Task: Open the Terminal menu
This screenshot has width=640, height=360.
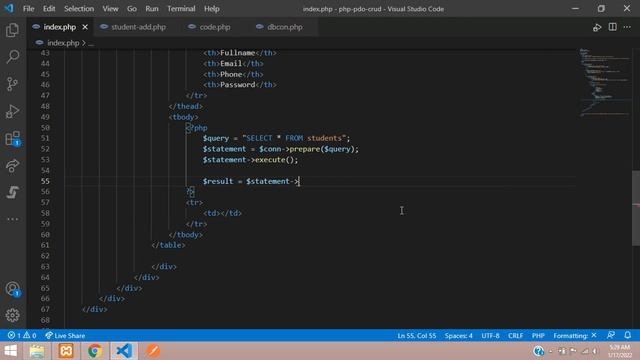Action: (181, 9)
